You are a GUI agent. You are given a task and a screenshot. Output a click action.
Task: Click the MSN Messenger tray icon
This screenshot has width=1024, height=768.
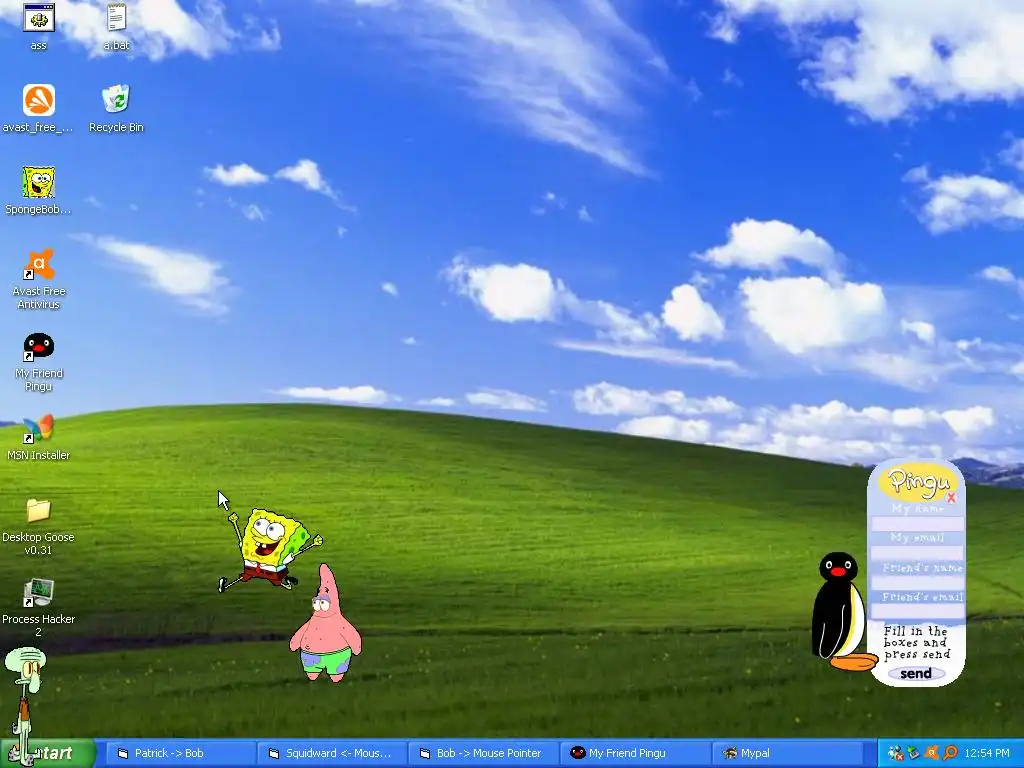[895, 754]
